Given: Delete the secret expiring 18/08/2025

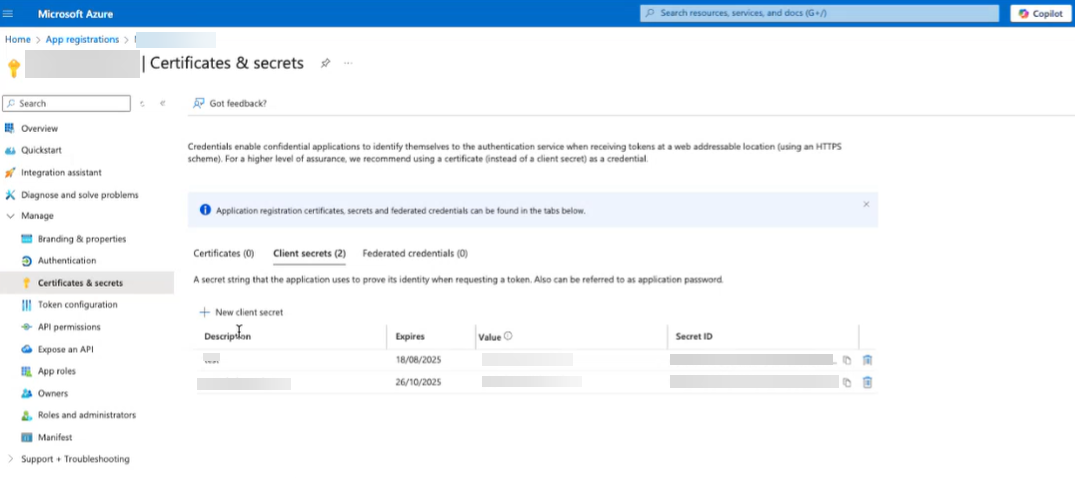Looking at the screenshot, I should pos(867,360).
